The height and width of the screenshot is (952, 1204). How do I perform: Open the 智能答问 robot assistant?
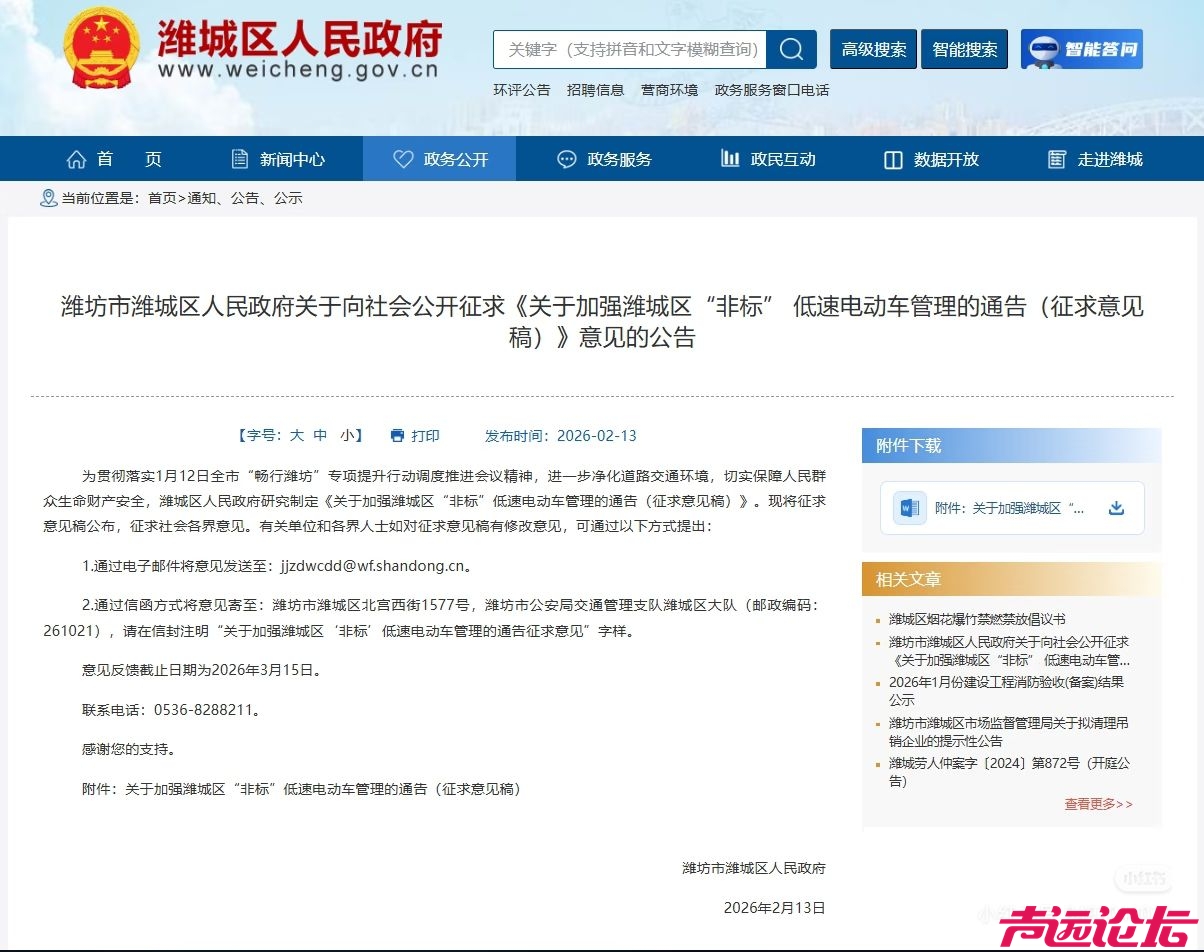point(1081,49)
